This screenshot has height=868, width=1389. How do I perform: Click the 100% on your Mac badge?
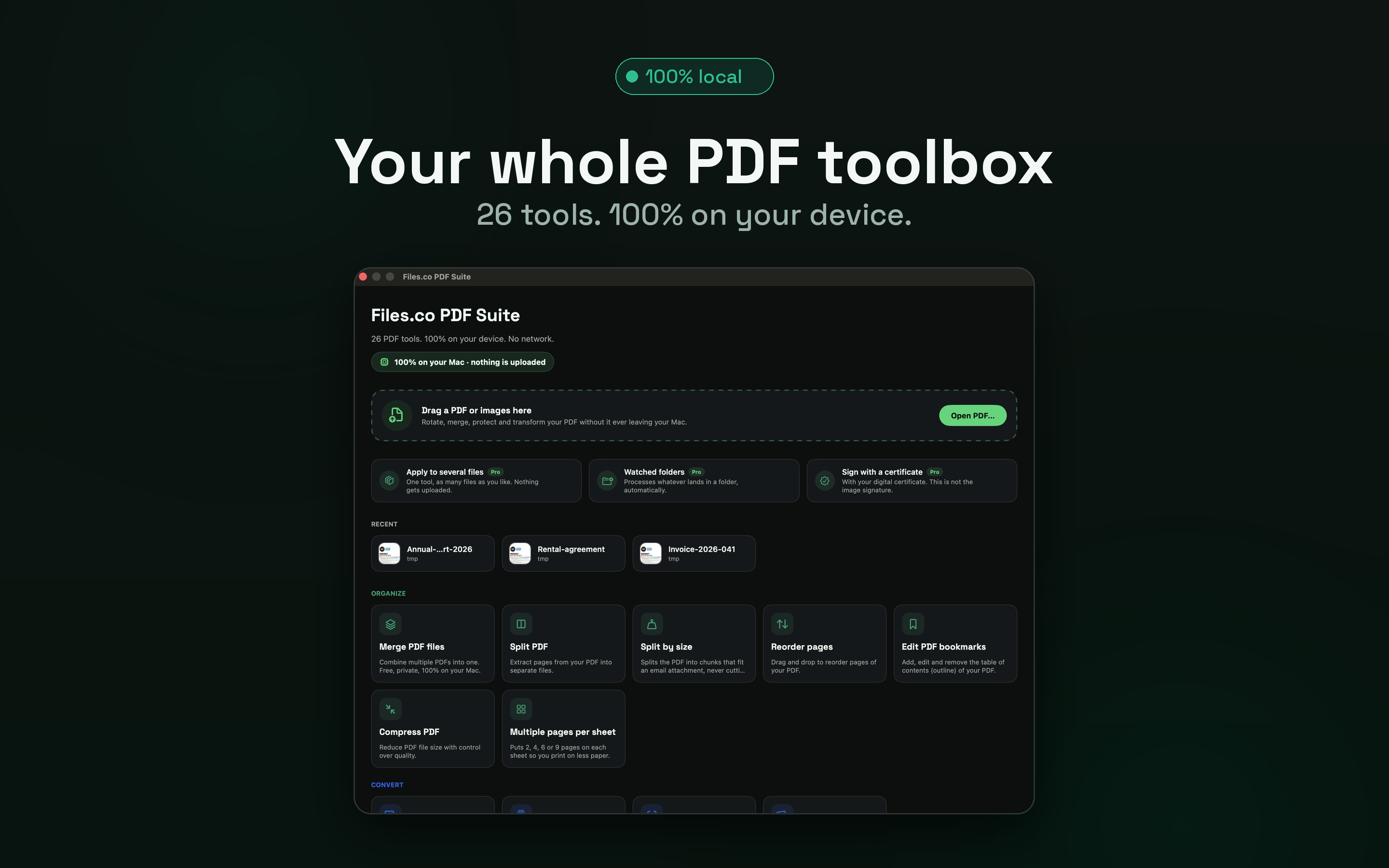(x=463, y=362)
